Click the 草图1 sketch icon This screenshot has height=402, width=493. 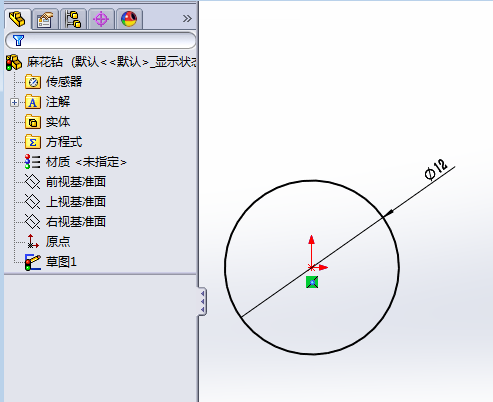(x=33, y=262)
